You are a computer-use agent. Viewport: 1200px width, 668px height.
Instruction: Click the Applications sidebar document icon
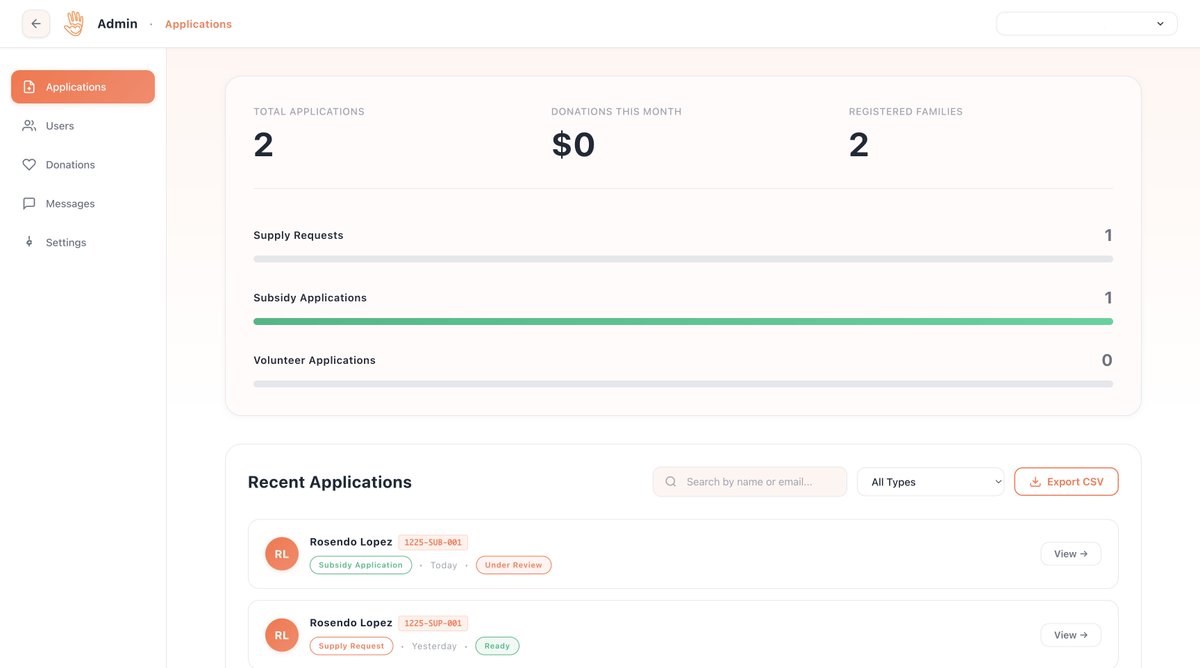coord(29,87)
